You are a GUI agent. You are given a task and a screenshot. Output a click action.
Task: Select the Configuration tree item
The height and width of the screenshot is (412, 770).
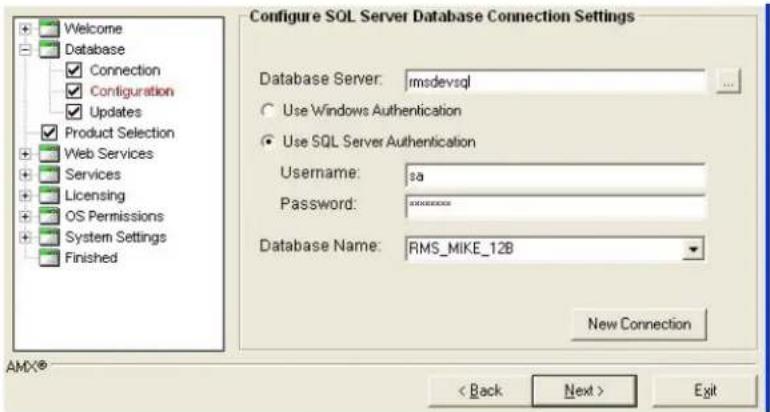pos(132,91)
